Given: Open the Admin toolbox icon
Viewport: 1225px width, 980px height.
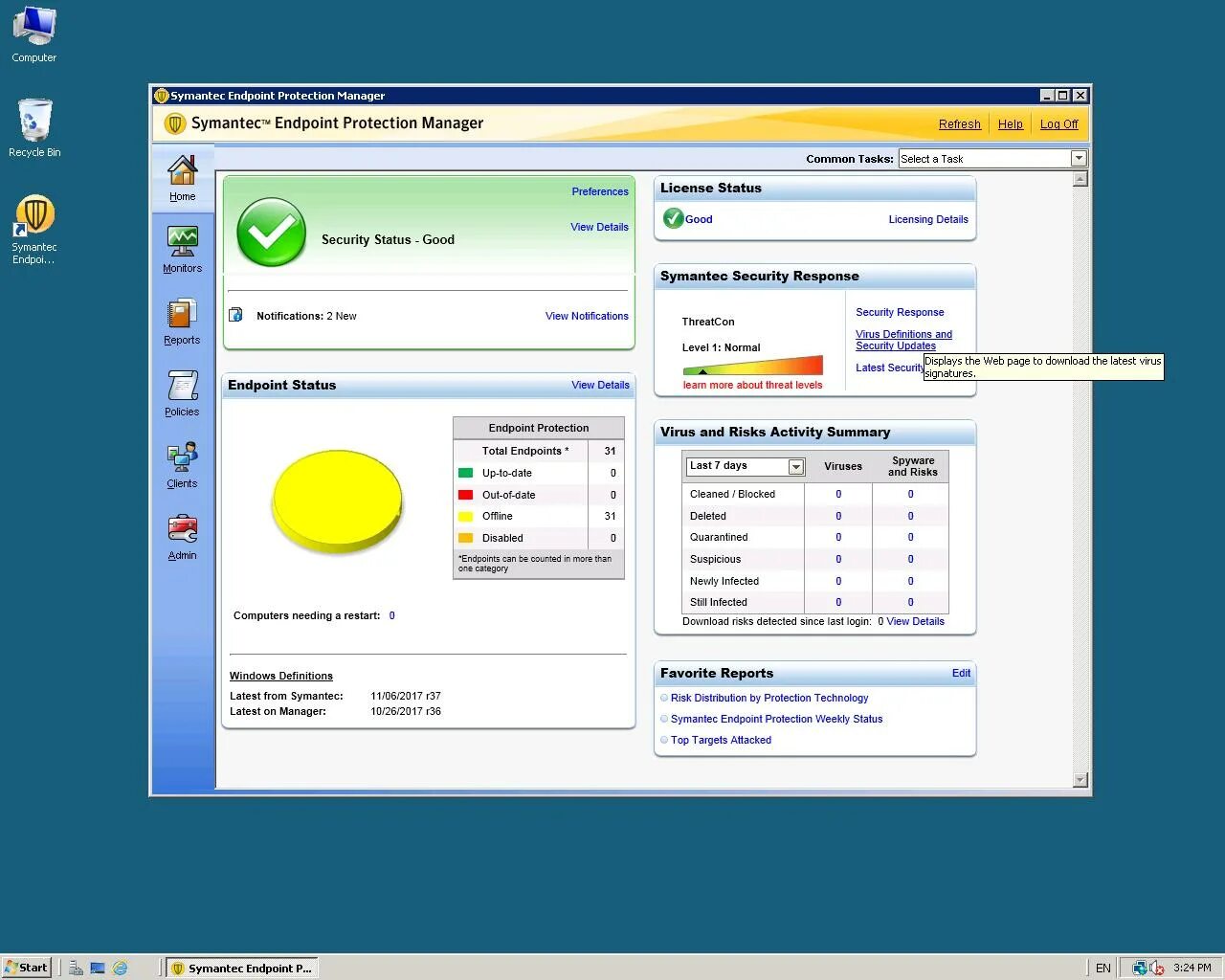Looking at the screenshot, I should pos(182,529).
